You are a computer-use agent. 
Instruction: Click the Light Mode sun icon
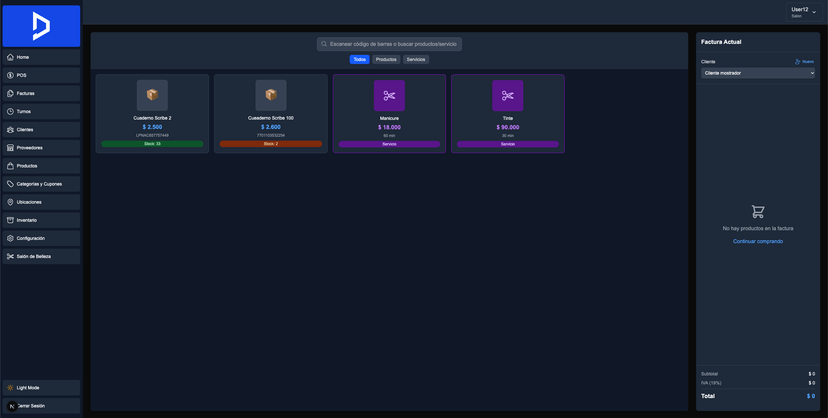point(10,388)
